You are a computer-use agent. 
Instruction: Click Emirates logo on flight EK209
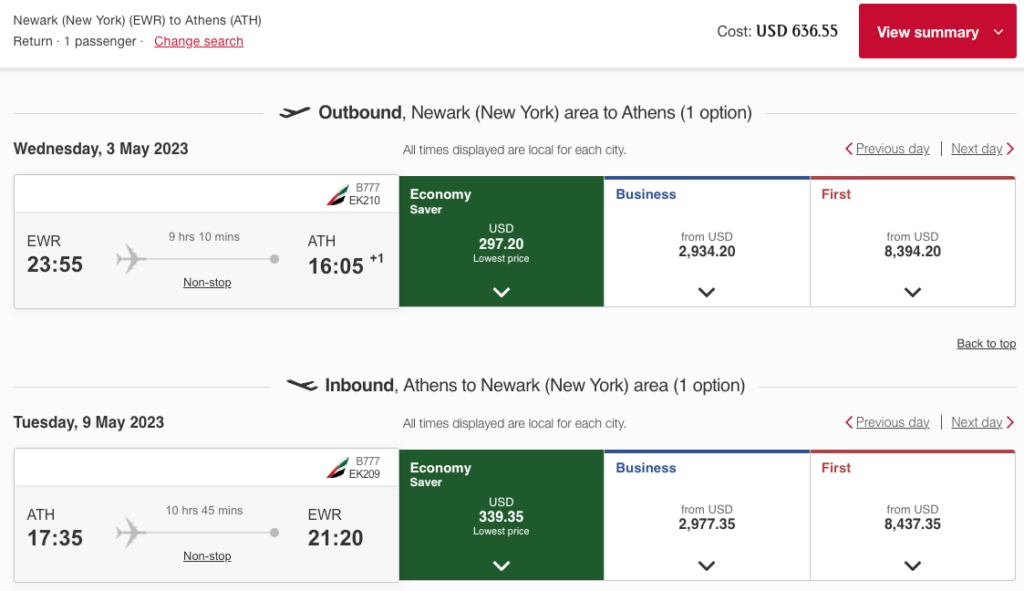point(337,468)
